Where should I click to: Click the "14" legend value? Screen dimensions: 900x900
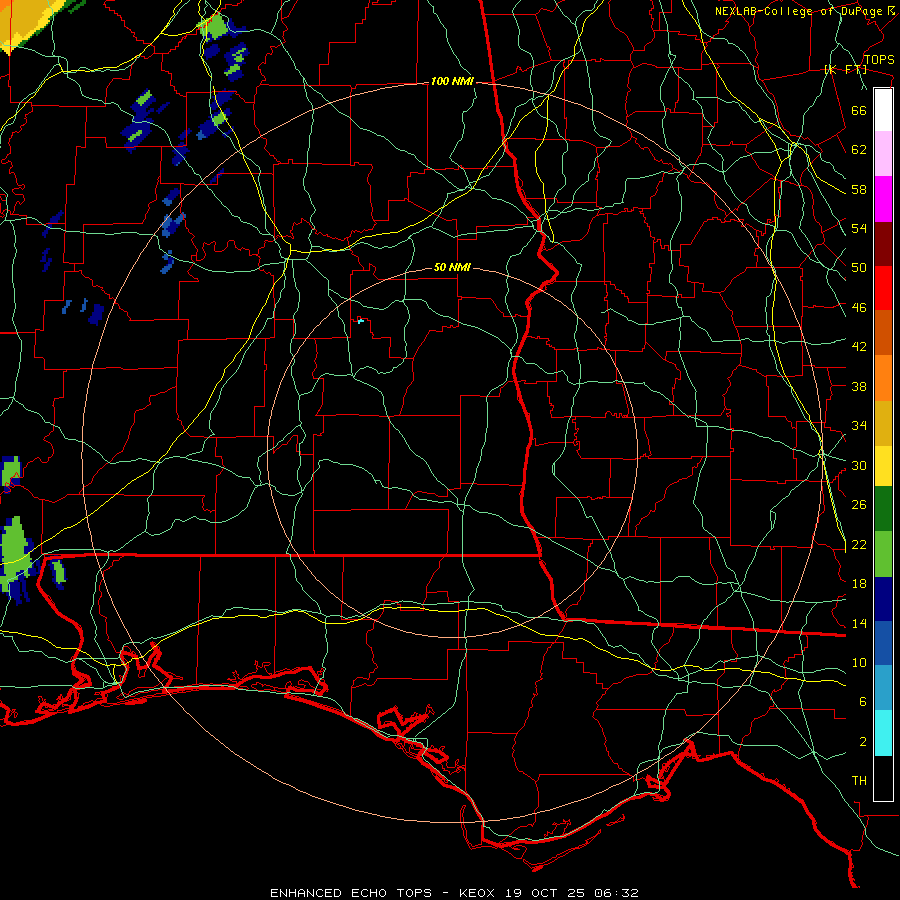click(x=859, y=623)
